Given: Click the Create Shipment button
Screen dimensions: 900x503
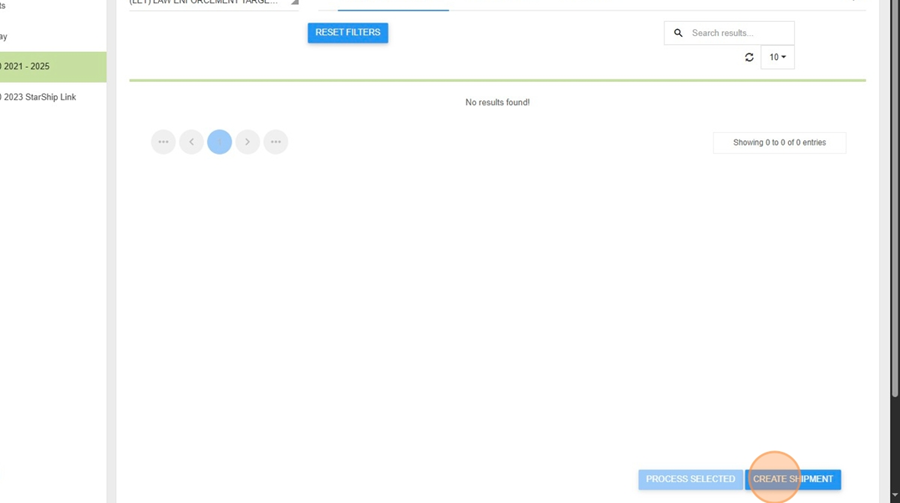Looking at the screenshot, I should [x=793, y=479].
